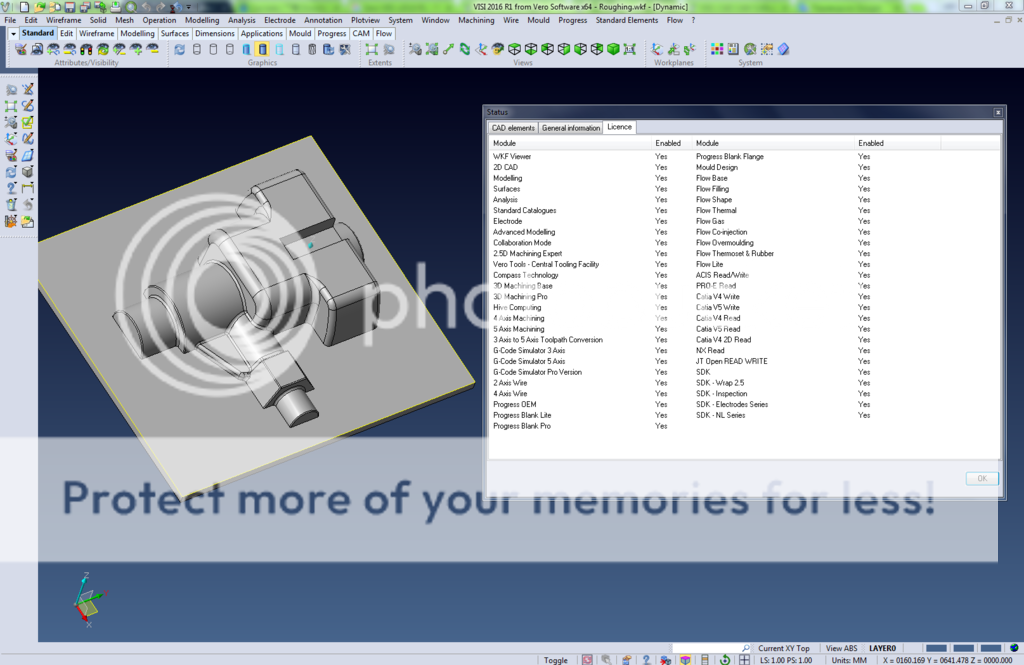This screenshot has height=665, width=1024.
Task: Click the color palette icon in System group
Action: (x=717, y=49)
